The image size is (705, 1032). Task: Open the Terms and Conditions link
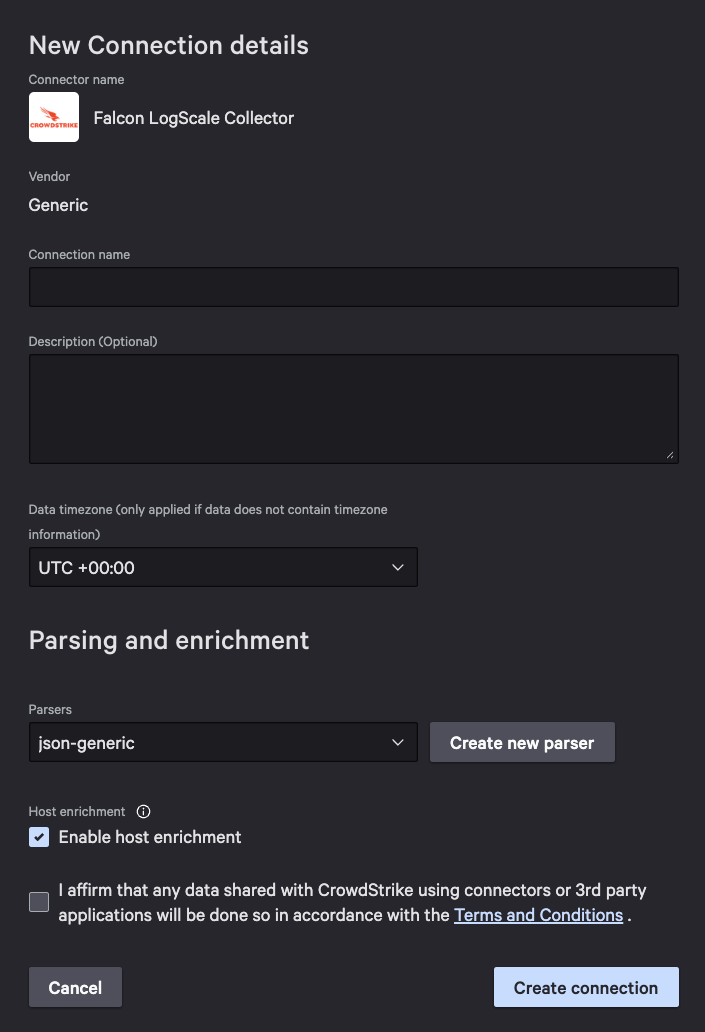(x=538, y=915)
